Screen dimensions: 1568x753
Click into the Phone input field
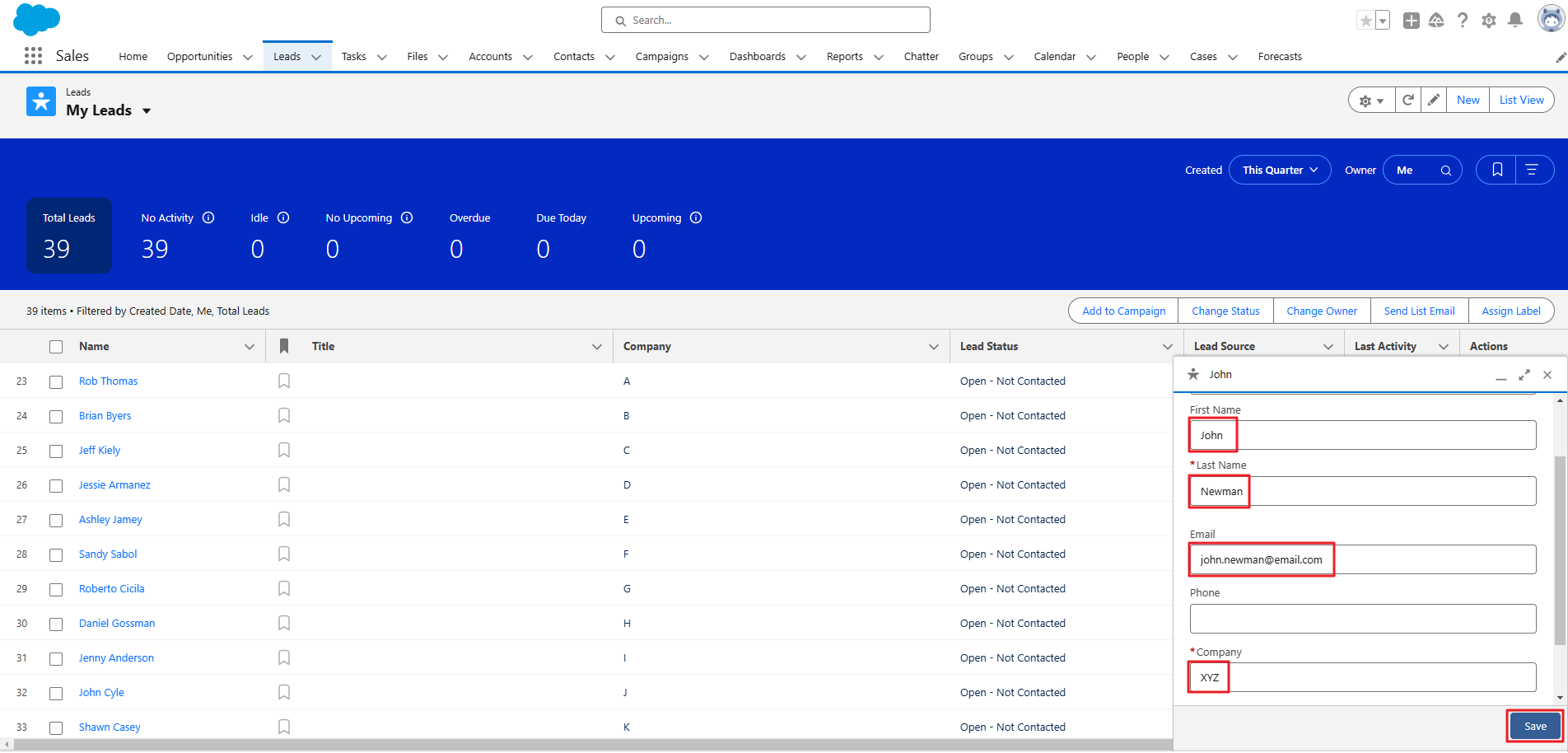click(1362, 619)
